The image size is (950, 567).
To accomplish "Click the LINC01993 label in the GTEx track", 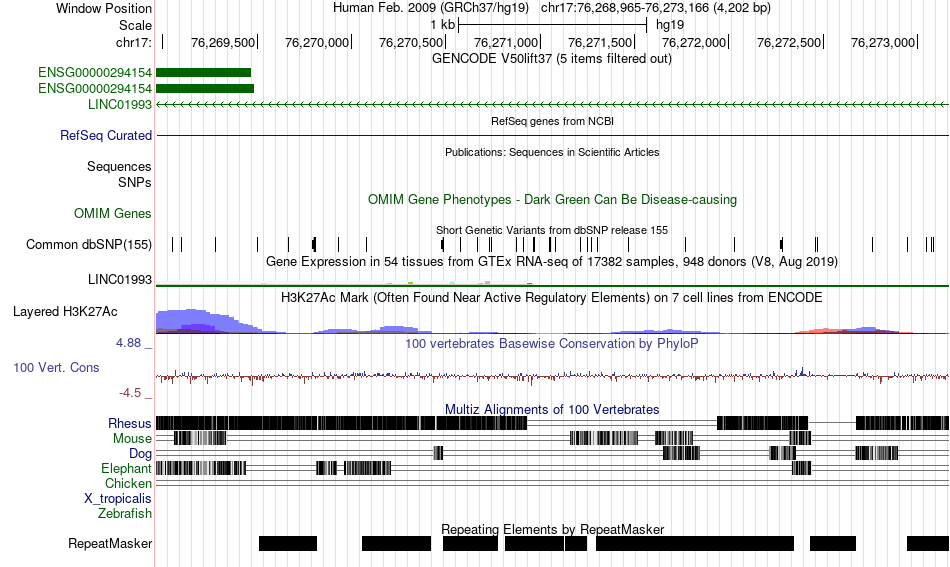I will [x=119, y=279].
